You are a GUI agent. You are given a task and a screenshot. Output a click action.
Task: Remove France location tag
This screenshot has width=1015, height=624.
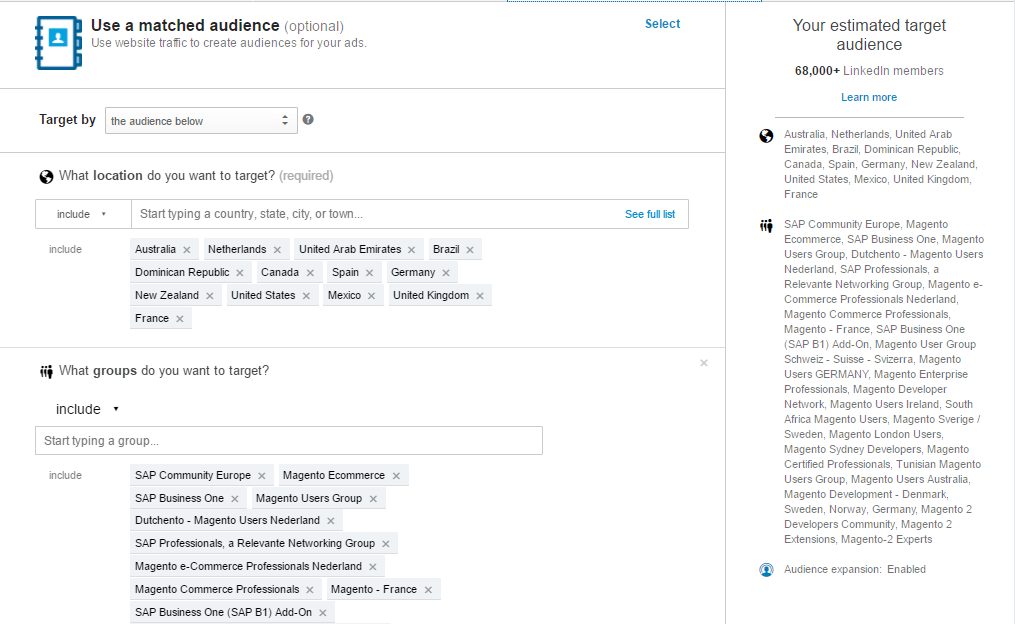180,319
